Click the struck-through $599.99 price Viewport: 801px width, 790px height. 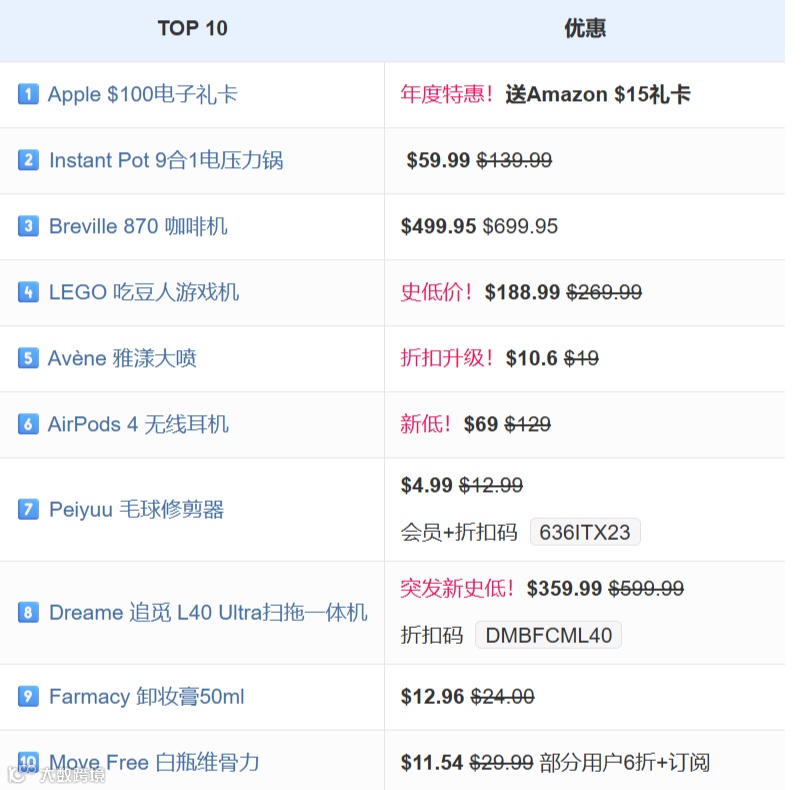click(x=646, y=588)
